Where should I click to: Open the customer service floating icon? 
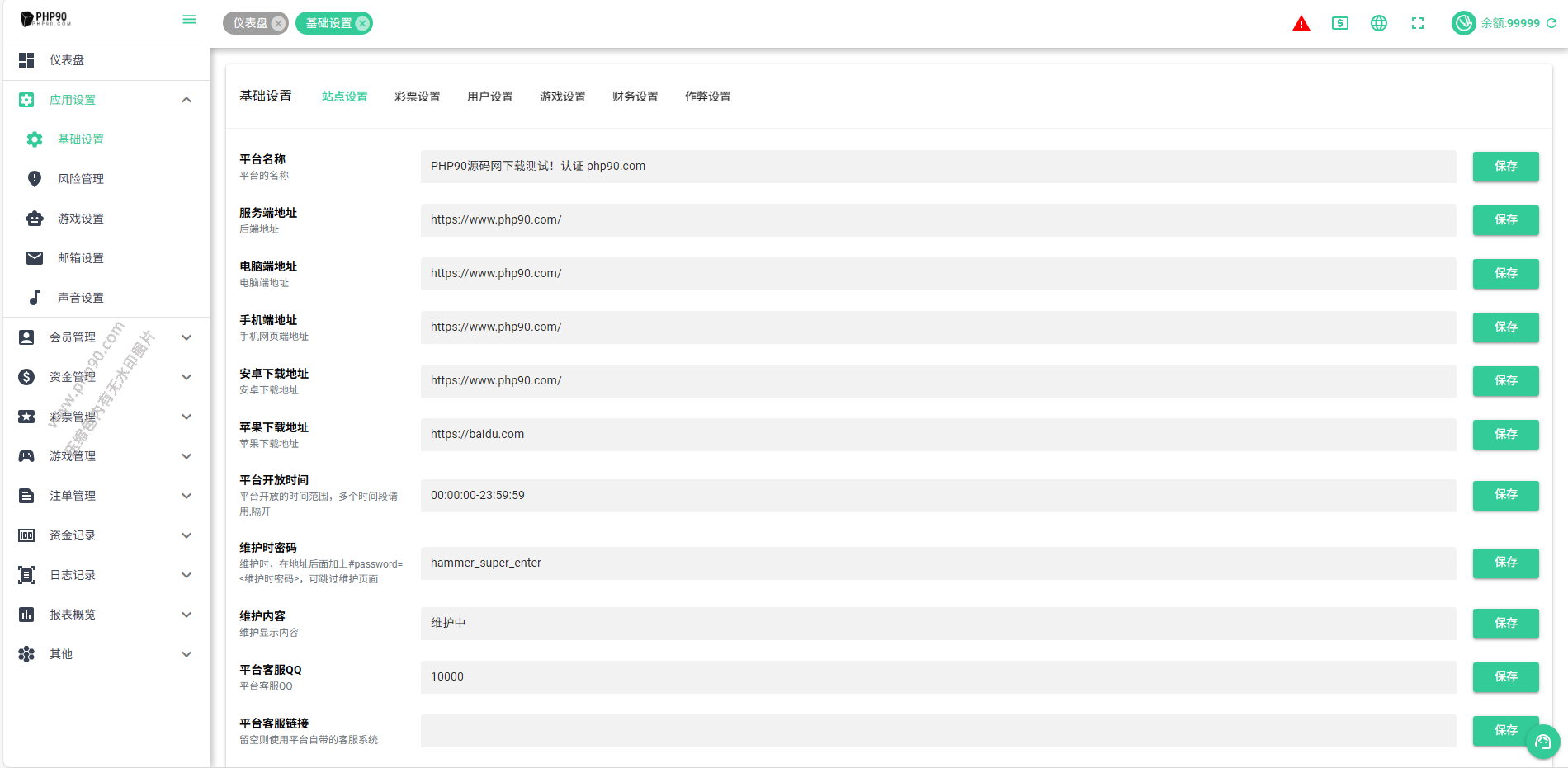(1542, 742)
